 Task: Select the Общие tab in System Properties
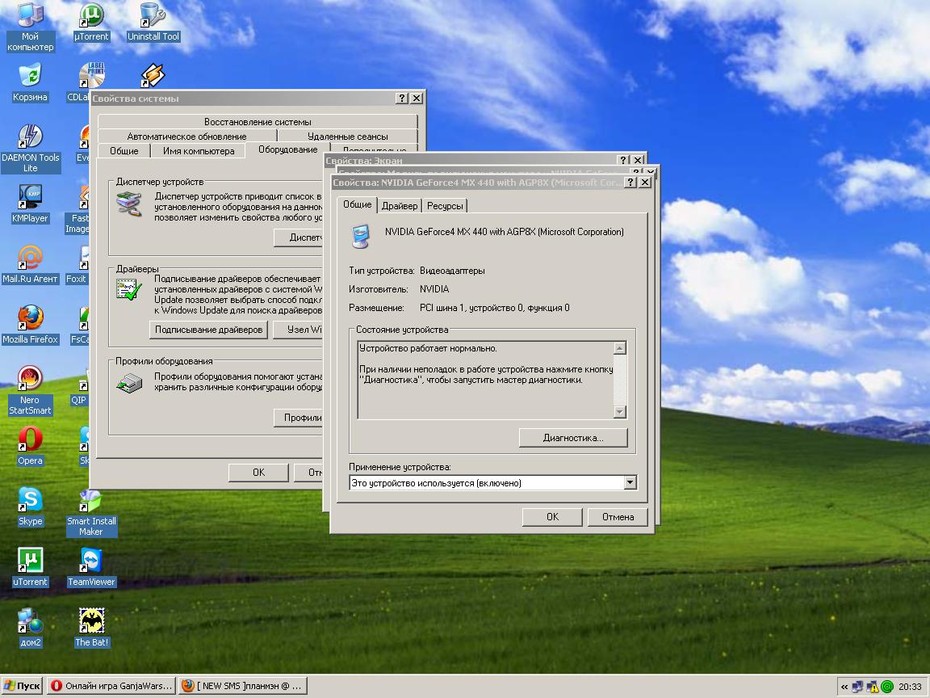pyautogui.click(x=124, y=151)
